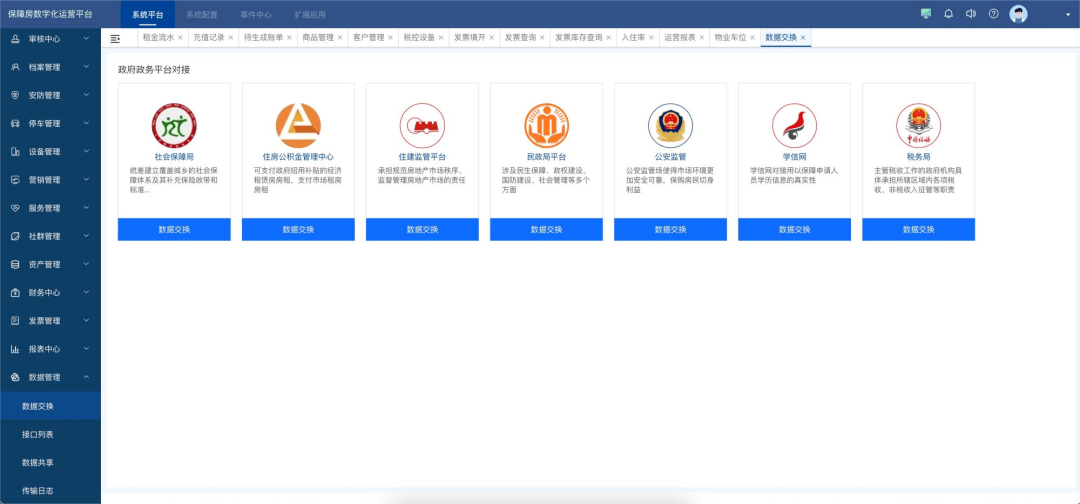Expand 档案管理 menu chevron
Image resolution: width=1080 pixels, height=504 pixels.
tap(86, 67)
